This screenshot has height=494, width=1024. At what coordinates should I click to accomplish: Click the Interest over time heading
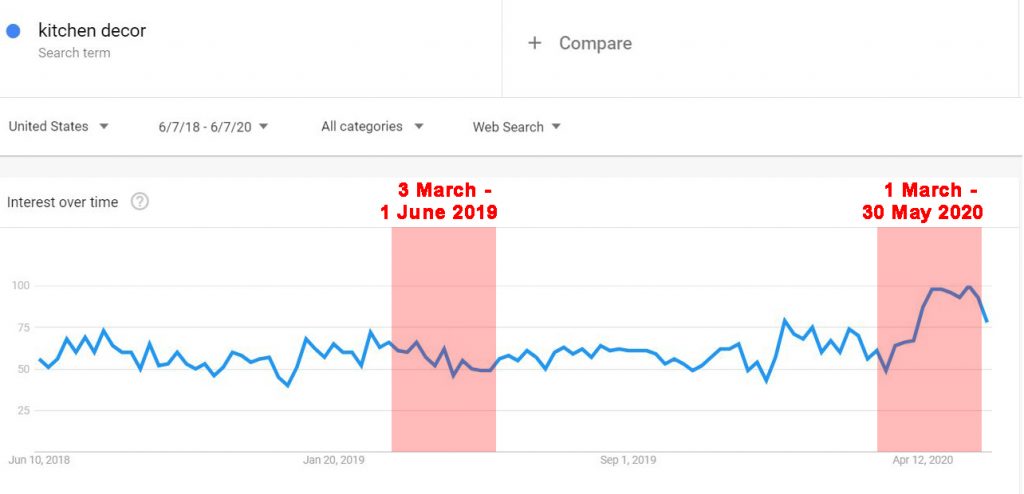click(63, 202)
